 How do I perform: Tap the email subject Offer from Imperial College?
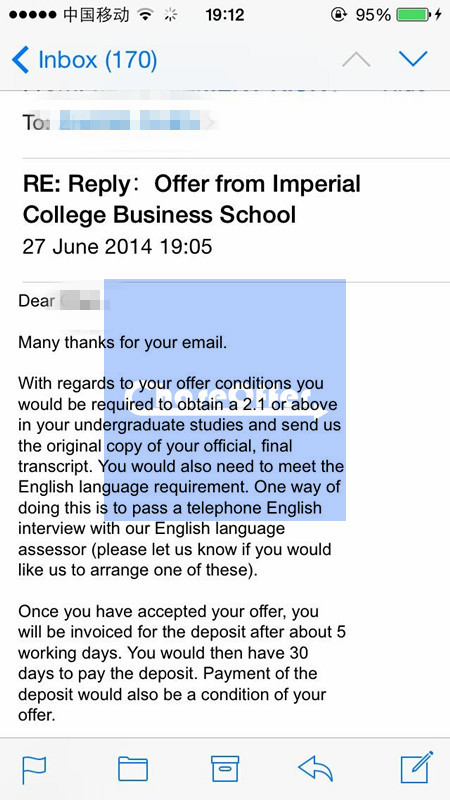192,199
